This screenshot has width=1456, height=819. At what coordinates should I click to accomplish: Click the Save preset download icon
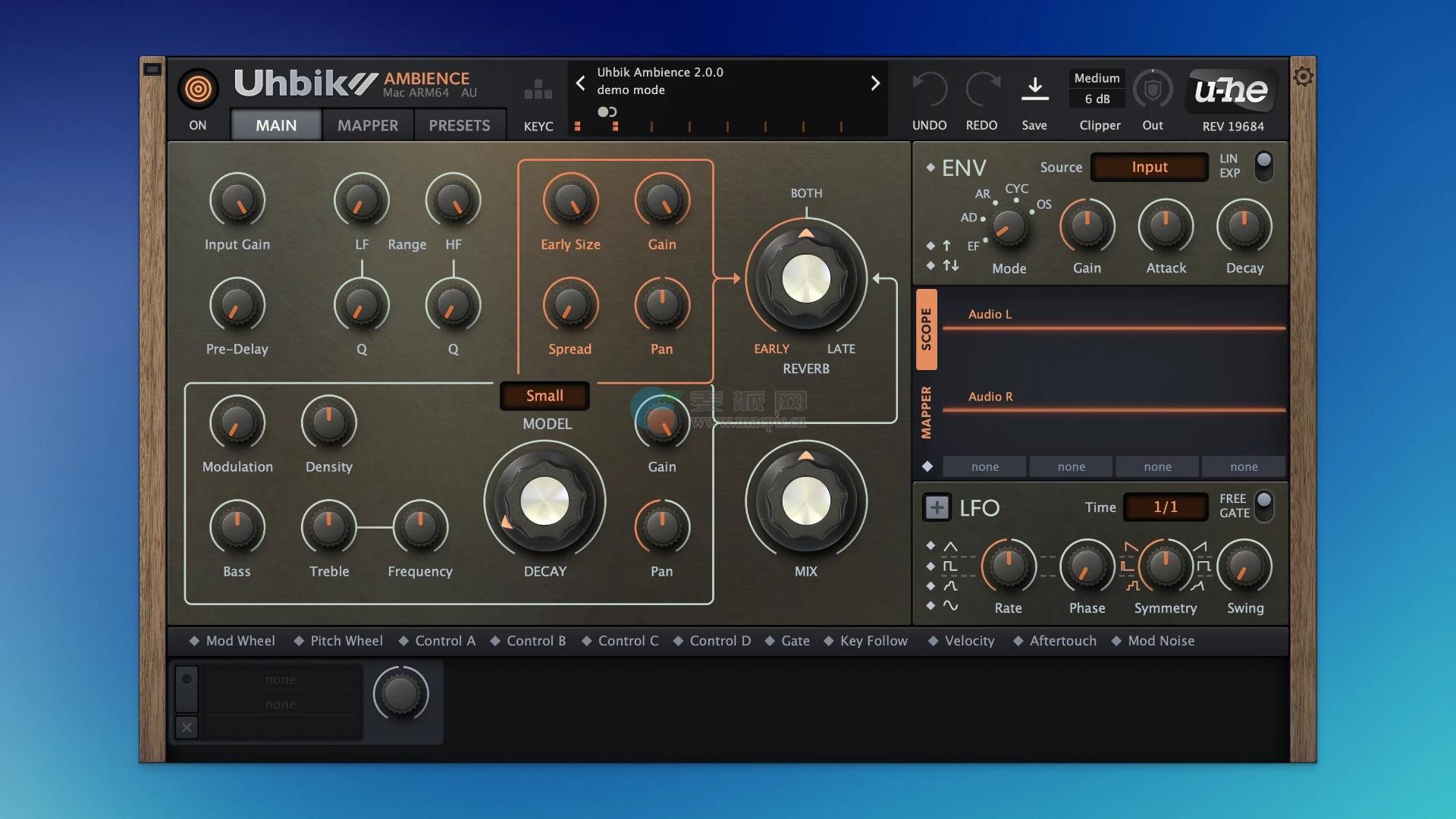click(1034, 89)
